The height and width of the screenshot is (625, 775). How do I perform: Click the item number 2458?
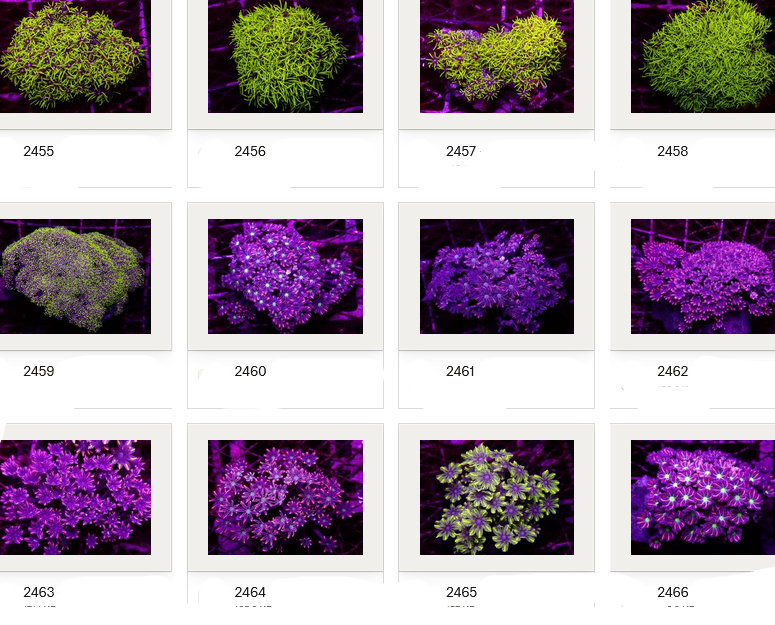673,151
